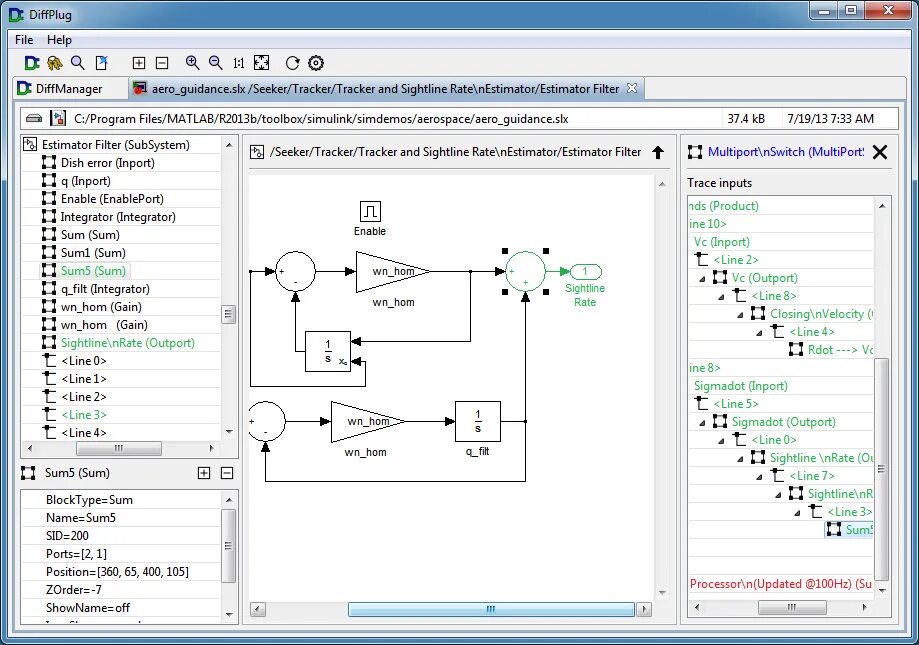Click the refresh arrow toolbar icon

pos(292,63)
